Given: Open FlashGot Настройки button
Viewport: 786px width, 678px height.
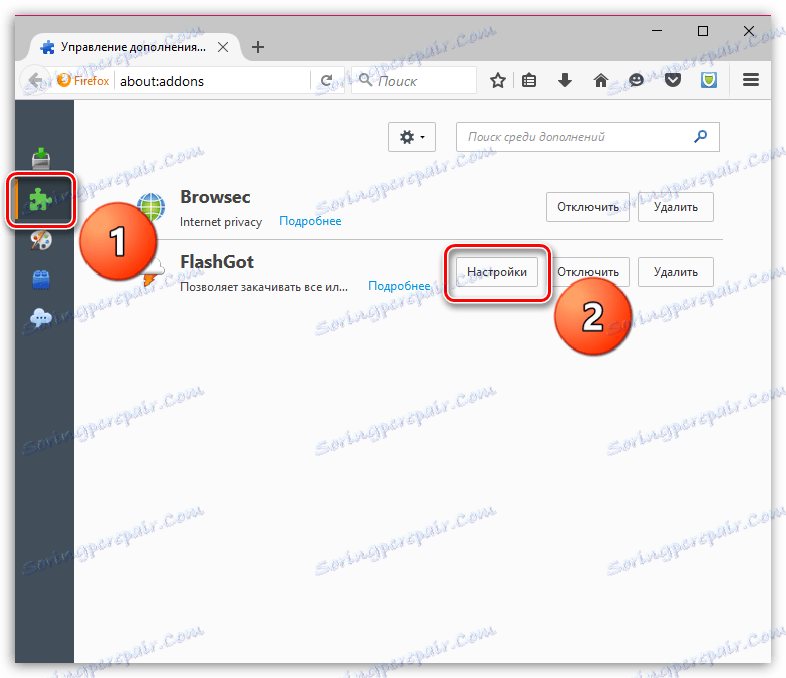Looking at the screenshot, I should 497,272.
